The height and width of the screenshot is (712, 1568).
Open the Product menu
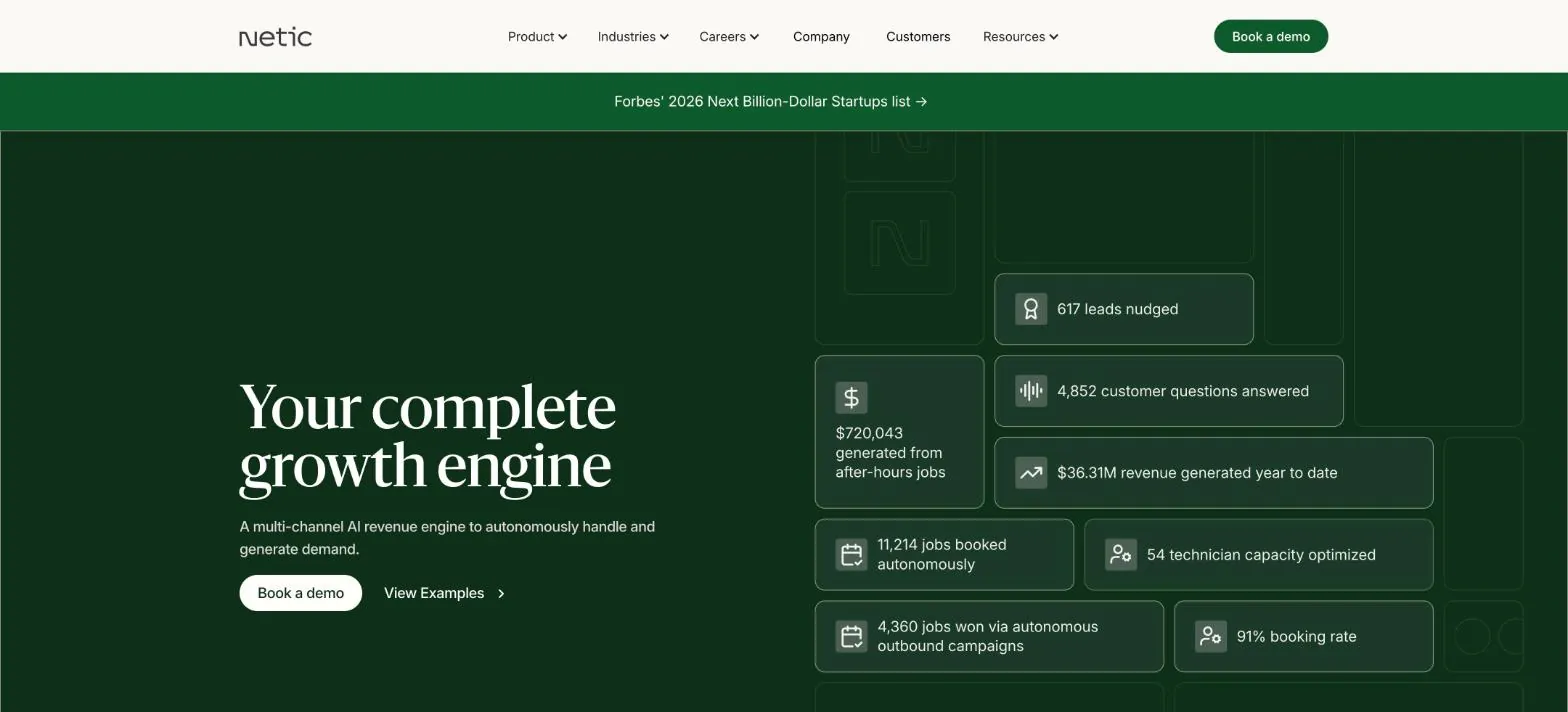(x=537, y=37)
